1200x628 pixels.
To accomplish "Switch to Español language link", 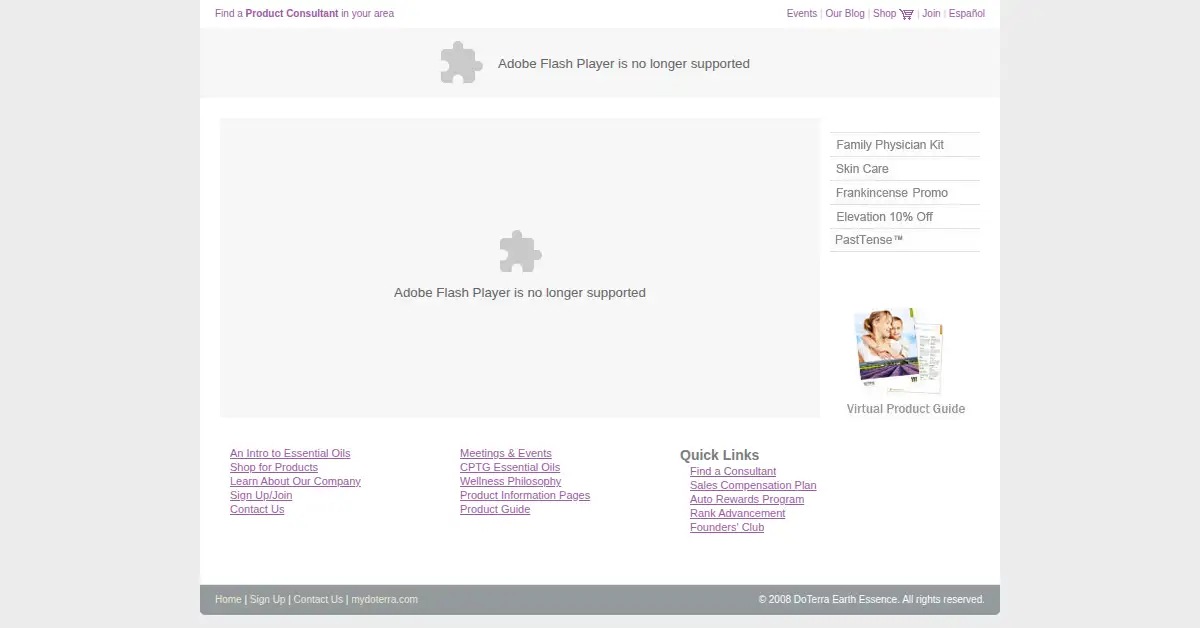I will 967,14.
